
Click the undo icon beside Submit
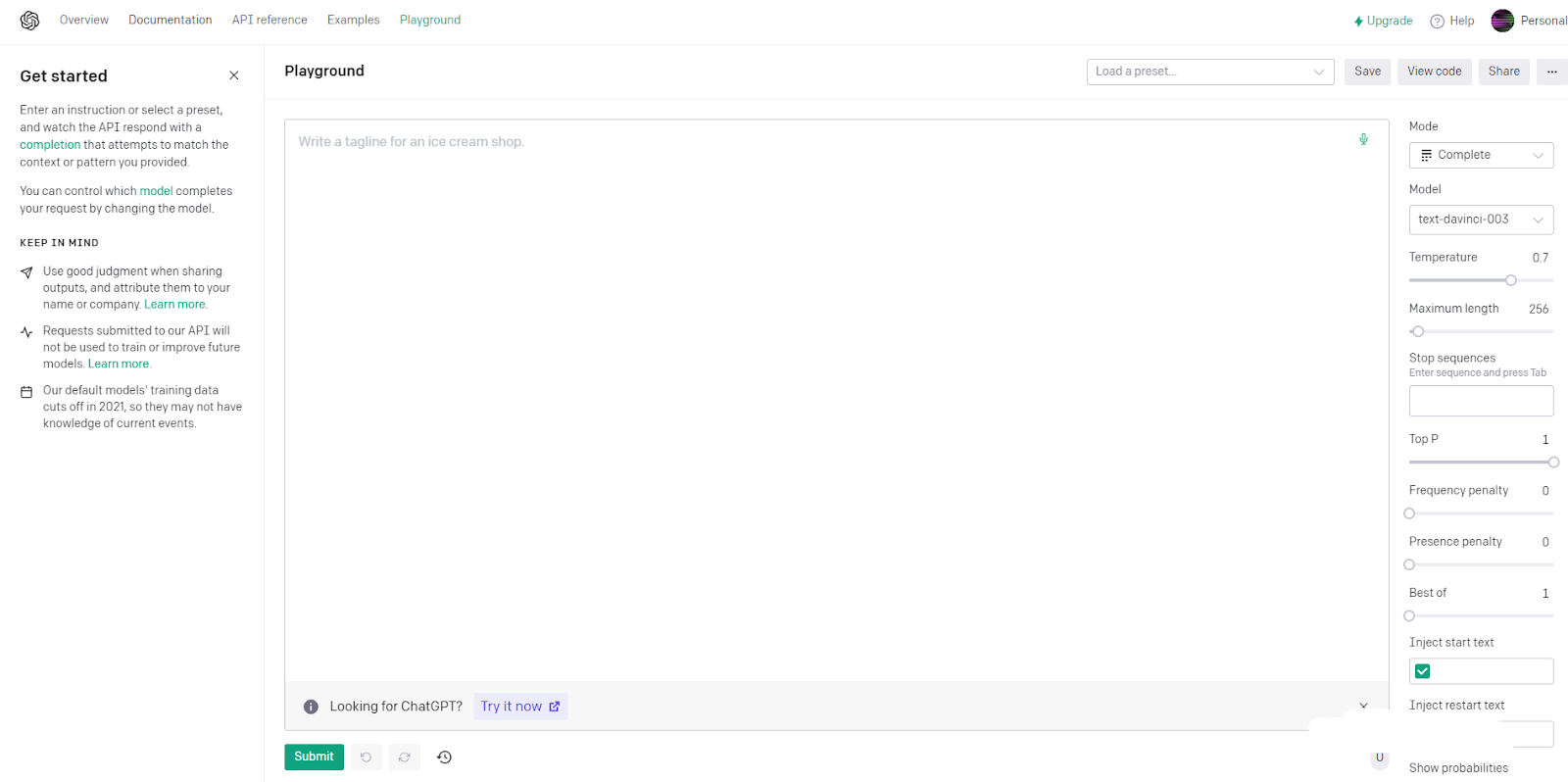(366, 757)
